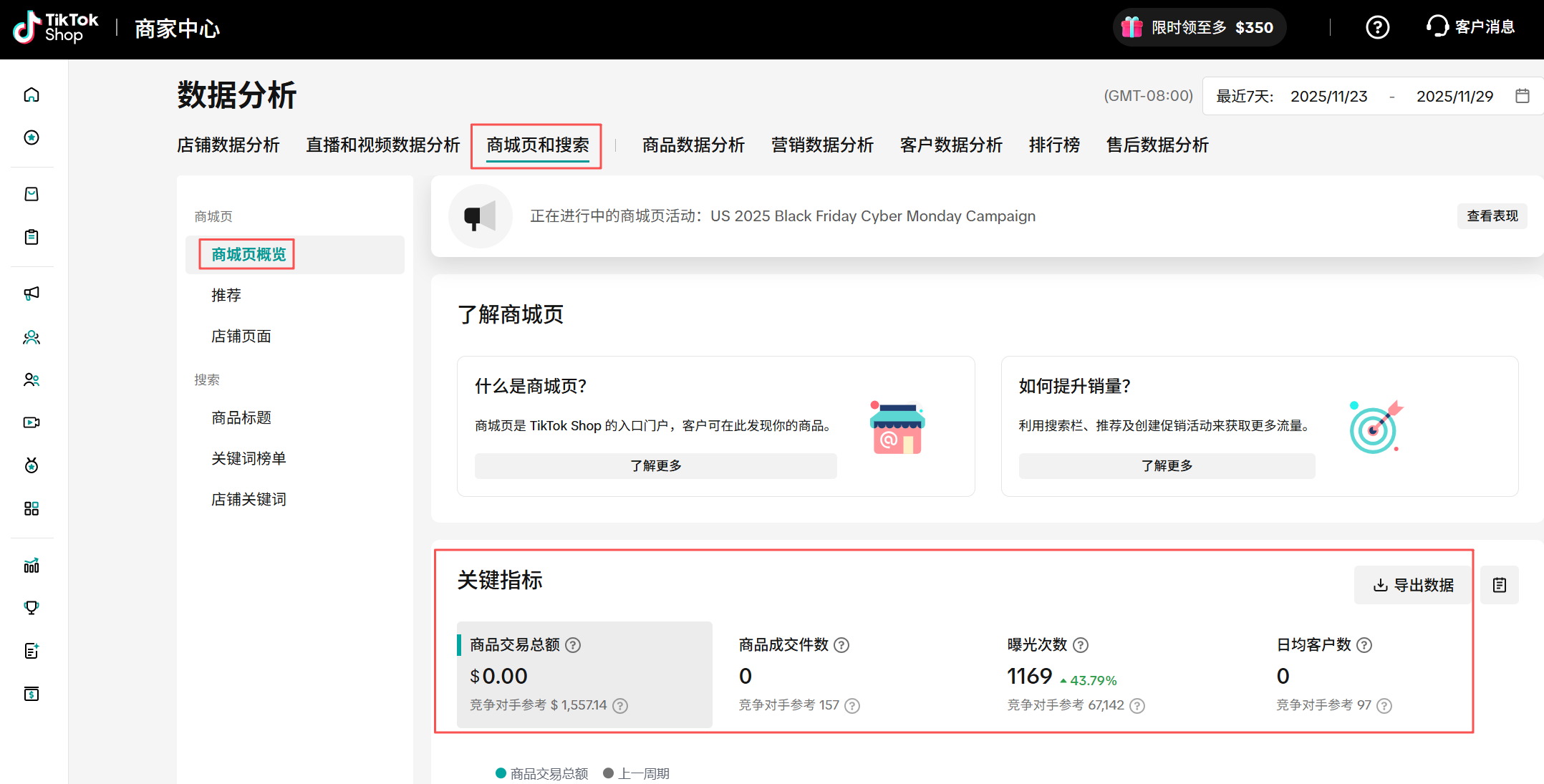The width and height of the screenshot is (1544, 784).
Task: Click the help icon next to 商品交易总额
Action: pyautogui.click(x=573, y=645)
